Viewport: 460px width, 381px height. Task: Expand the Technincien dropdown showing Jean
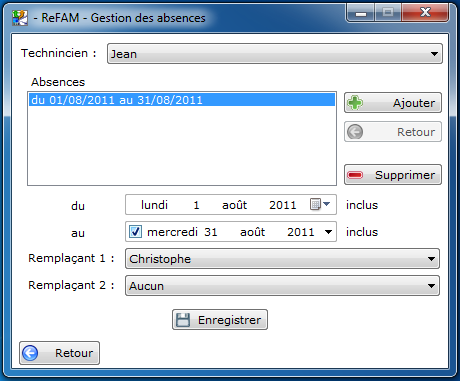coord(275,53)
